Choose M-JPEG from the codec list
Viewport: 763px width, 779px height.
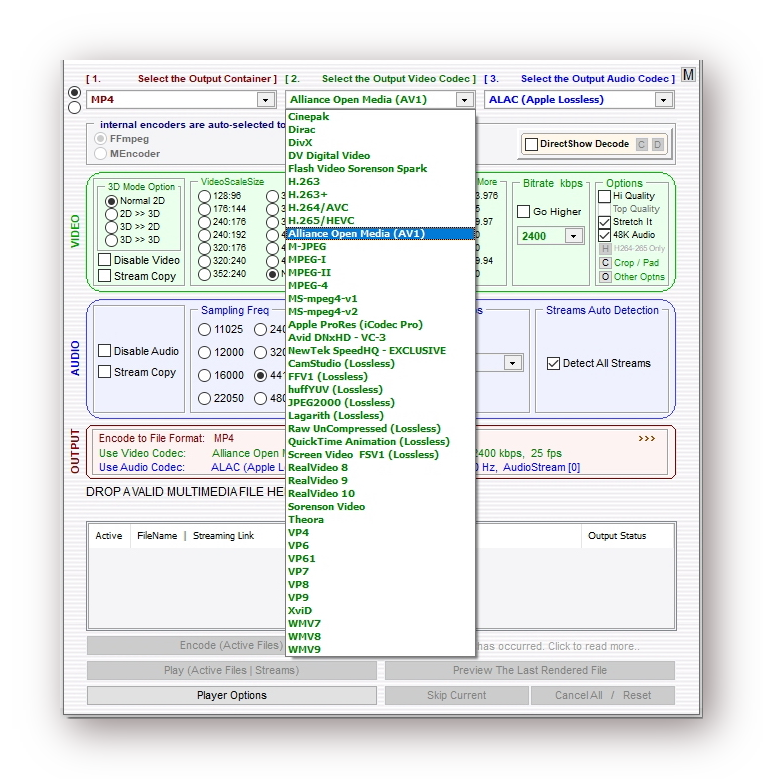pyautogui.click(x=381, y=247)
